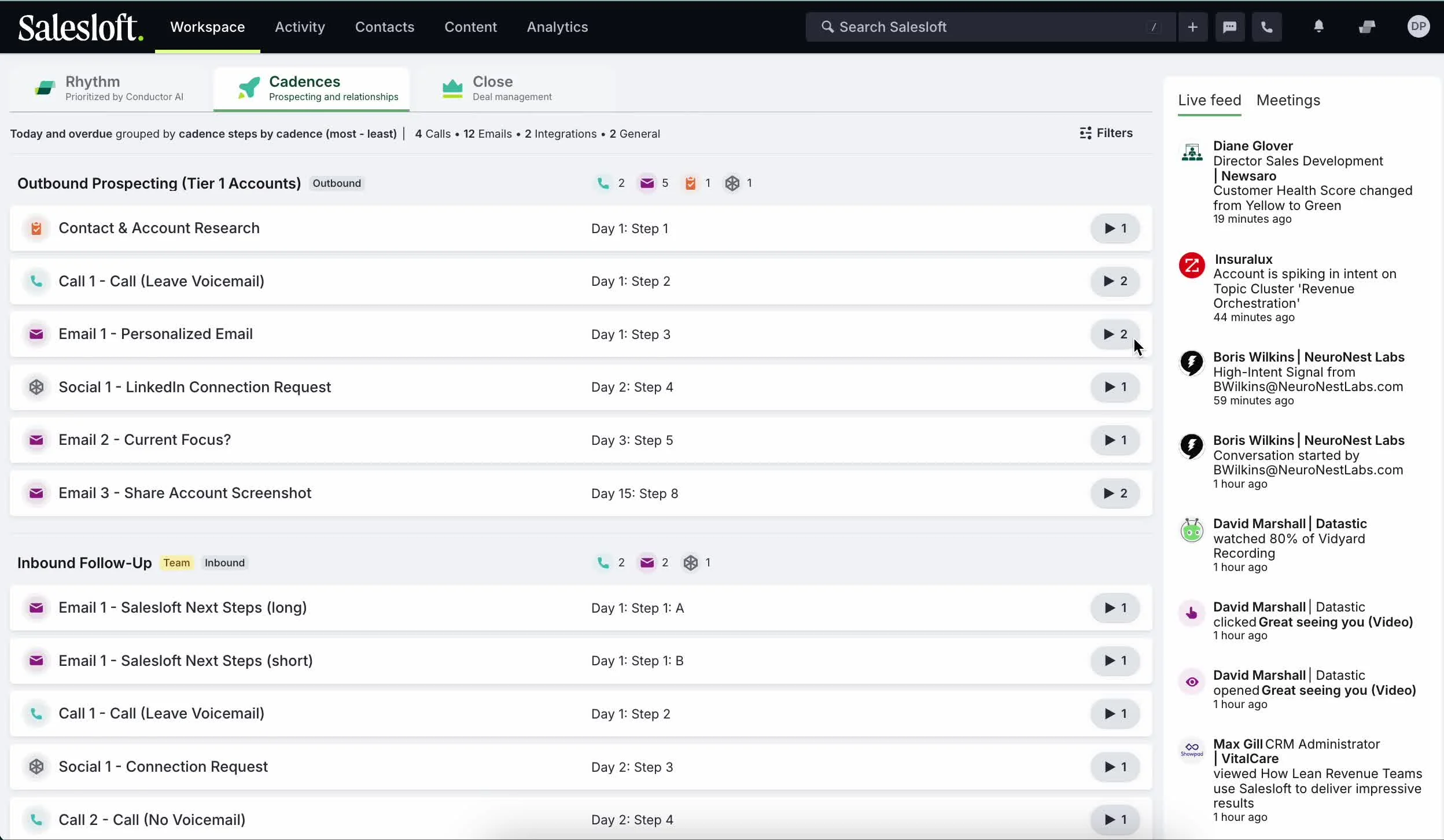Run Email 1 - Salesloft Next Steps (long)
Screen dimensions: 1444x840
[x=1115, y=608]
